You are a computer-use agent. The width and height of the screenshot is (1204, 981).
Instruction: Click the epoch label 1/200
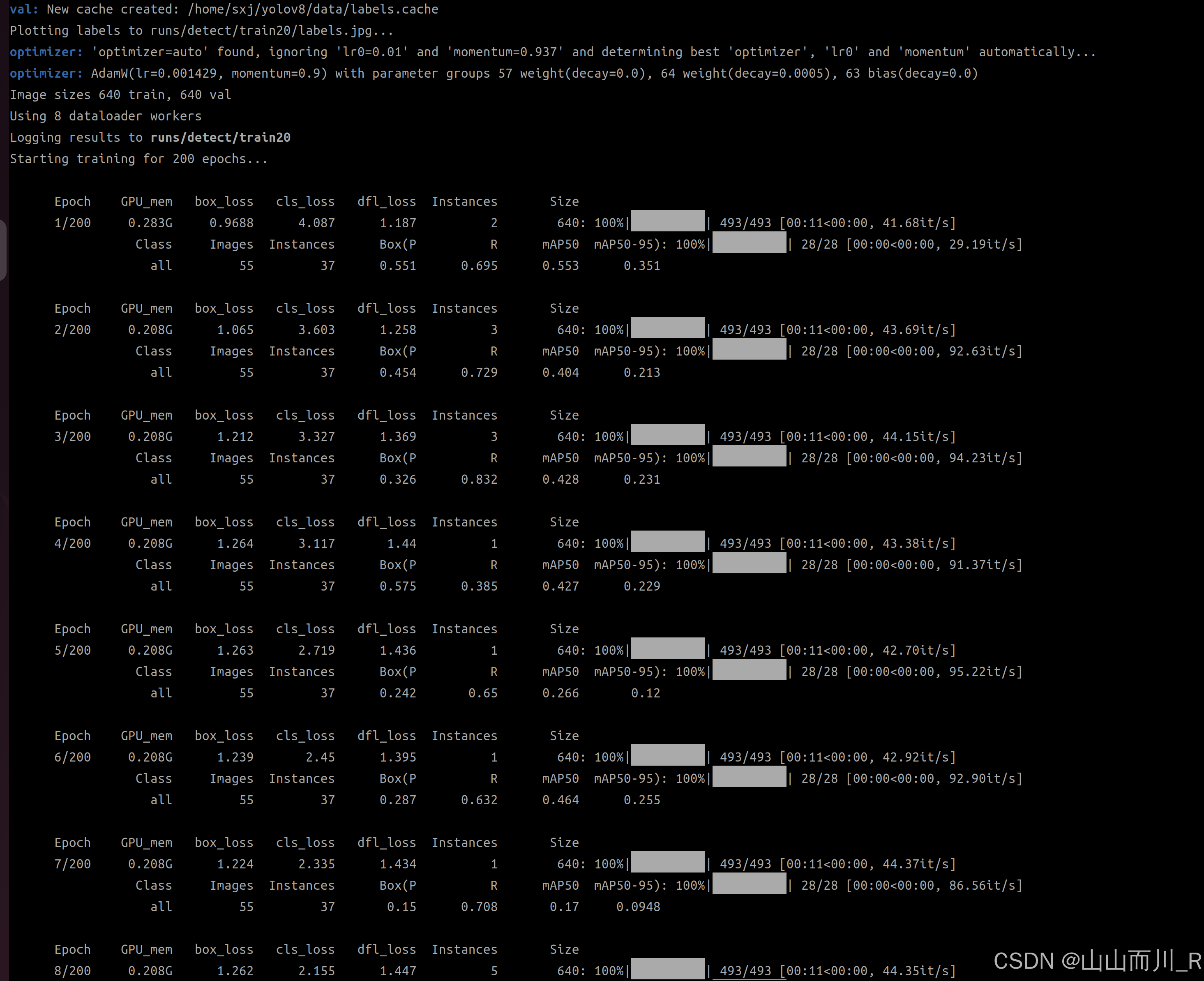[x=72, y=223]
